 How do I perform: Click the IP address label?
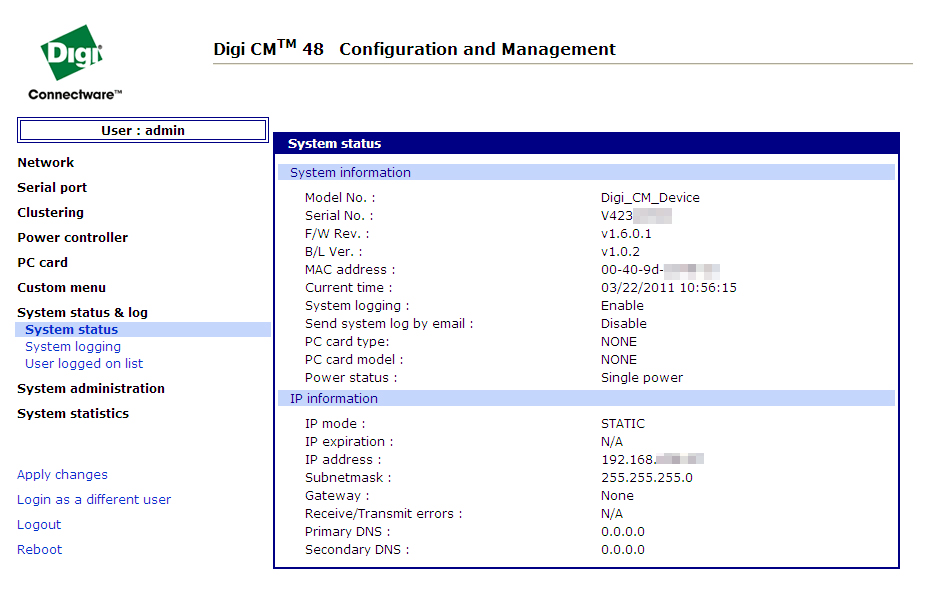click(343, 460)
